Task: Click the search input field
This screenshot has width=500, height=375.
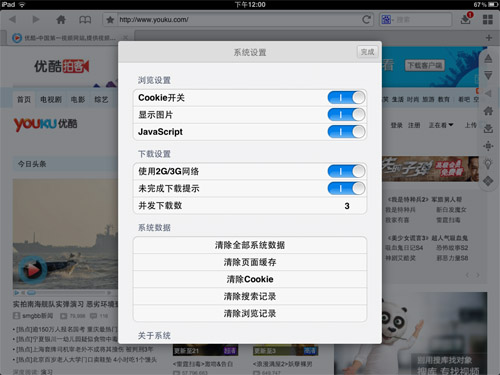Action: coord(415,20)
